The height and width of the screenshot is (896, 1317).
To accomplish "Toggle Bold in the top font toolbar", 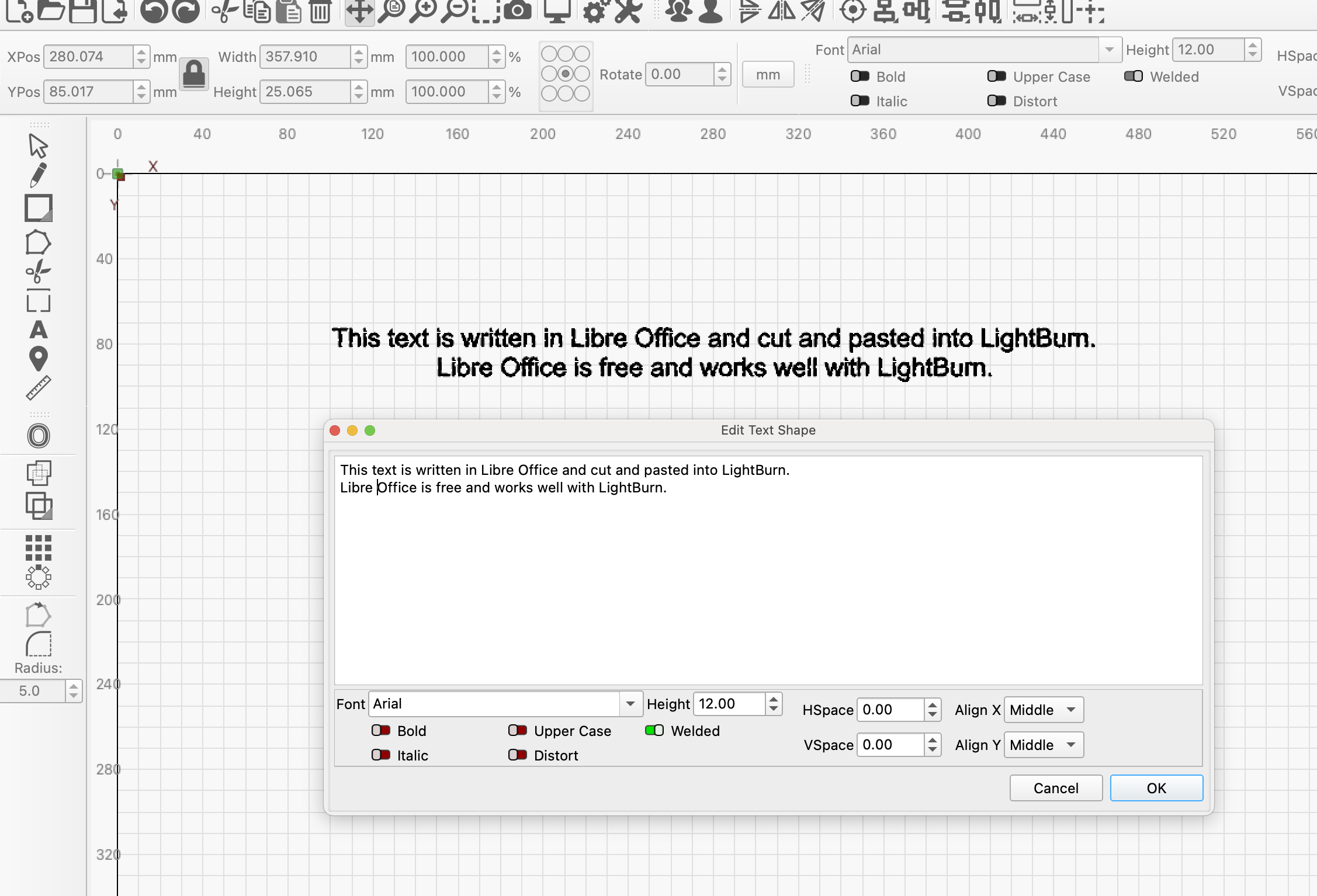I will point(859,77).
